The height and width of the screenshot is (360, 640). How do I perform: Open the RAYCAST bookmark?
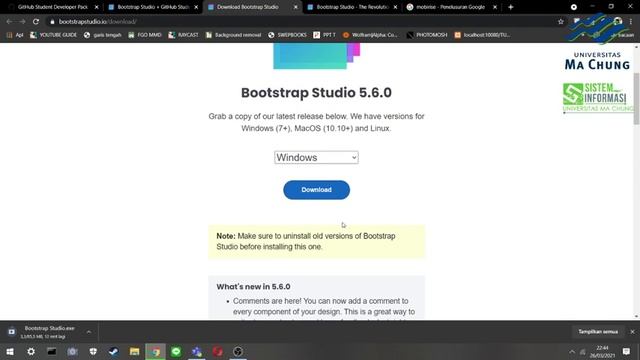click(183, 35)
